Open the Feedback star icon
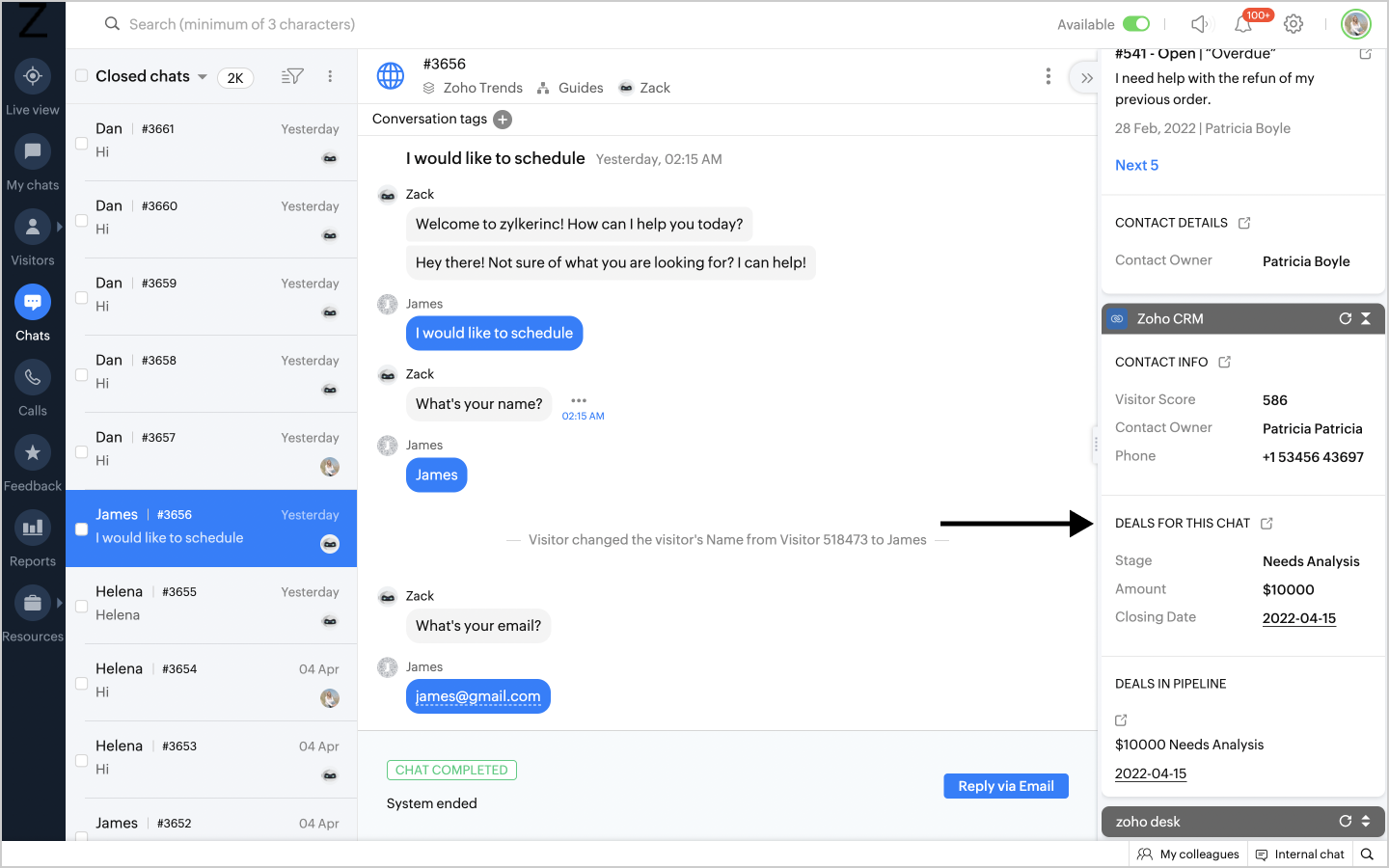 click(33, 452)
